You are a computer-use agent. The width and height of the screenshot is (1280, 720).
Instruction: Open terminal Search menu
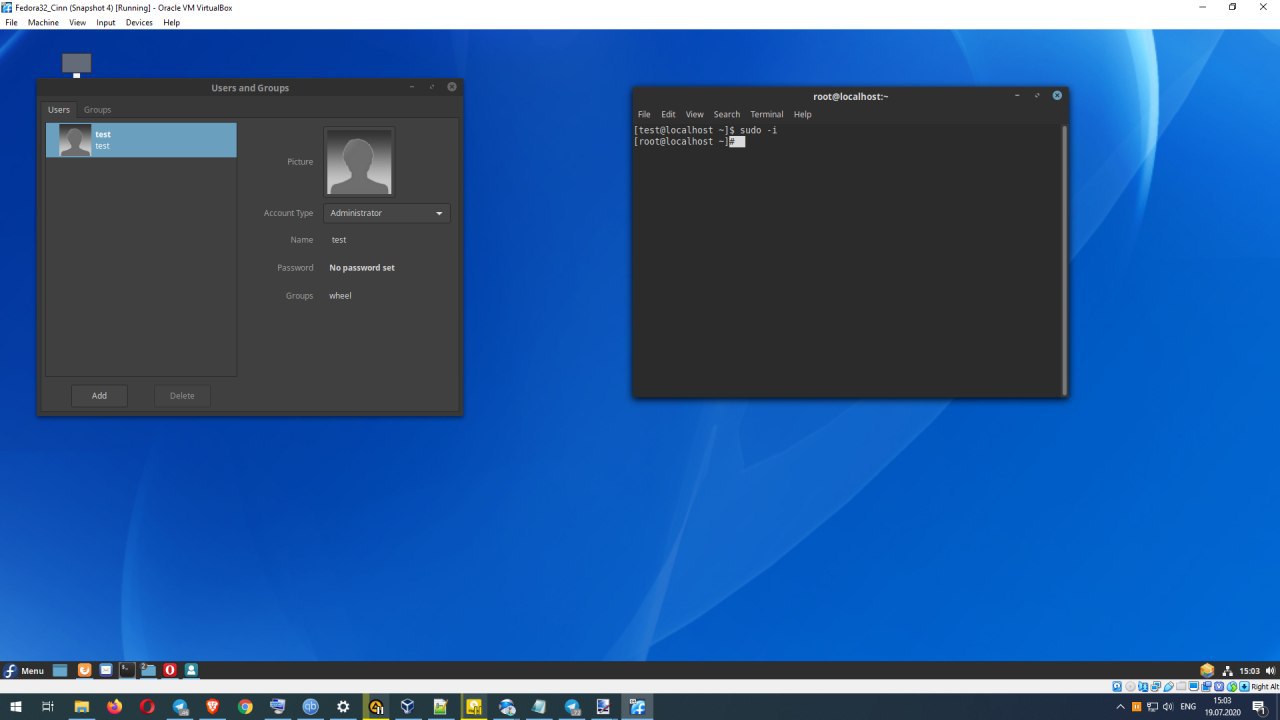click(727, 114)
